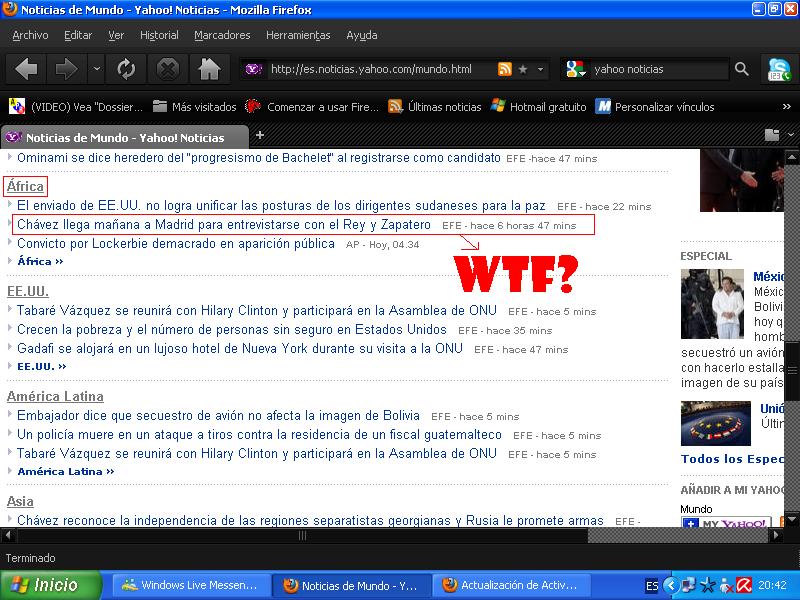Click the magnifying glass search button

[742, 69]
